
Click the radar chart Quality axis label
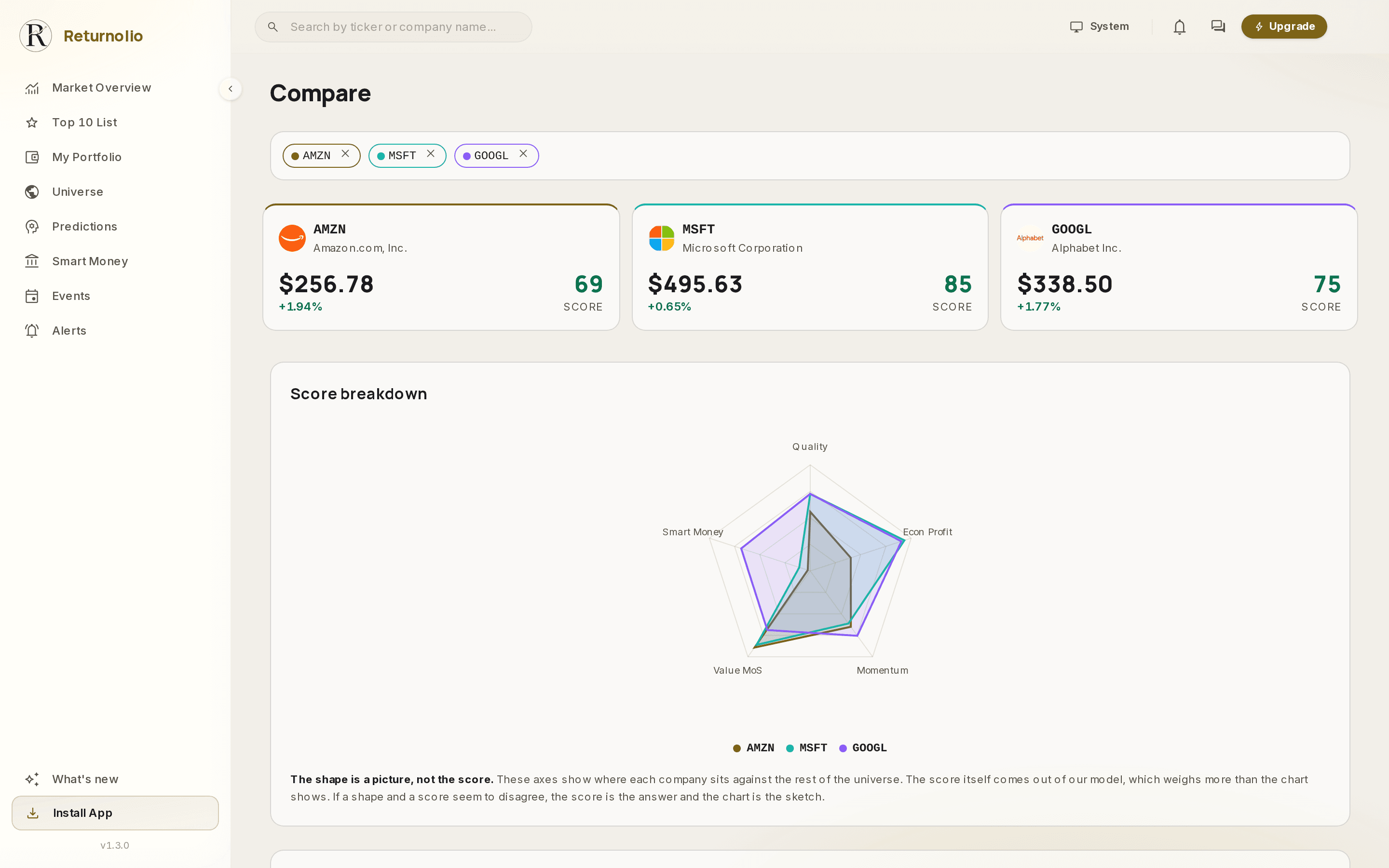tap(810, 447)
